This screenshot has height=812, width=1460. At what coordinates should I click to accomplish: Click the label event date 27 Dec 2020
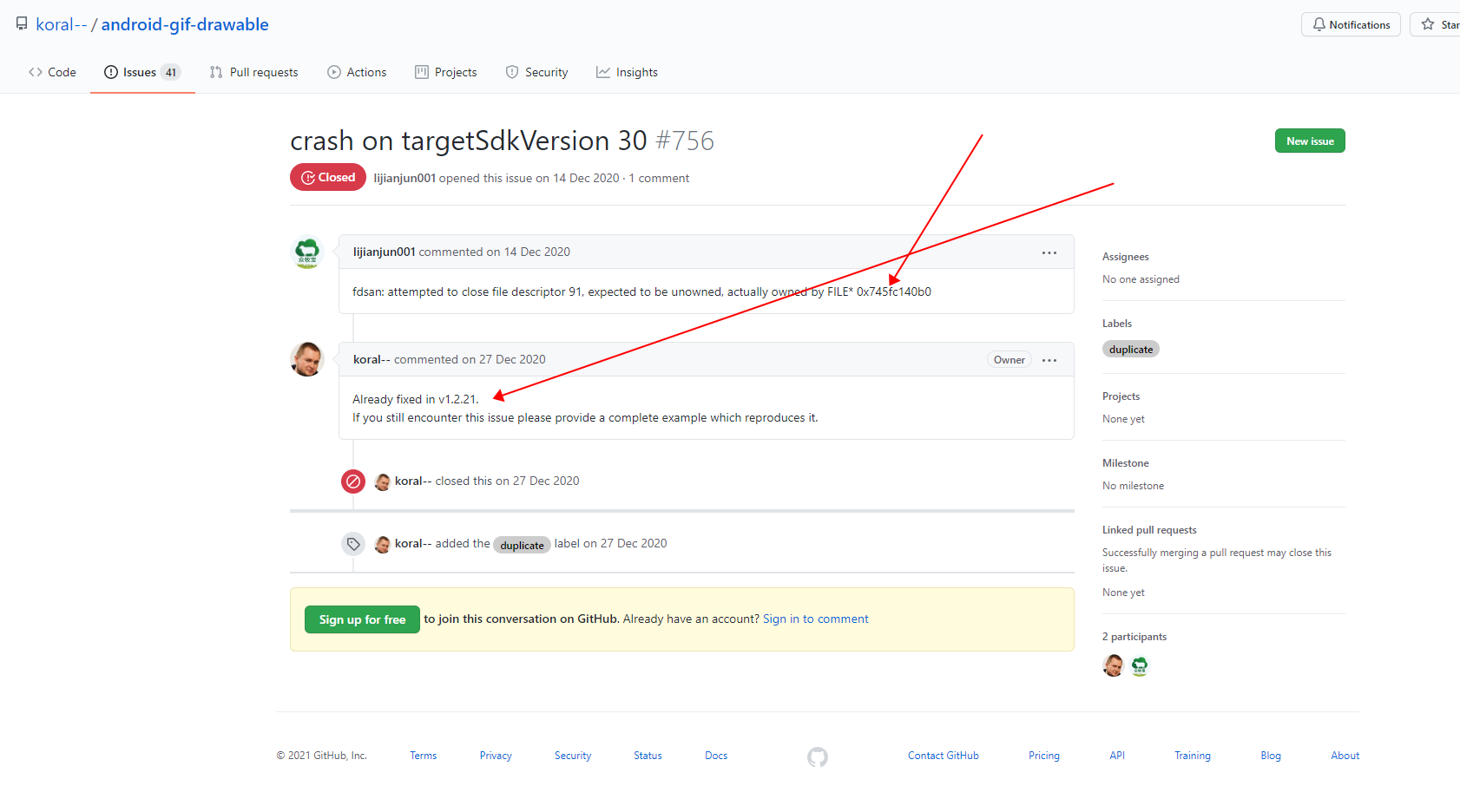click(634, 543)
